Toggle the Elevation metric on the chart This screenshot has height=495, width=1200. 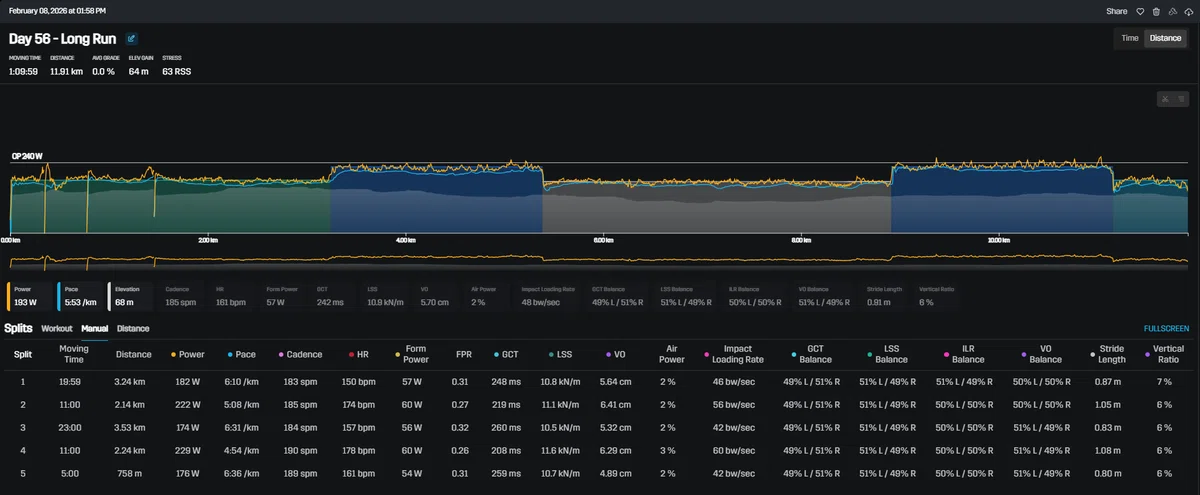point(130,296)
